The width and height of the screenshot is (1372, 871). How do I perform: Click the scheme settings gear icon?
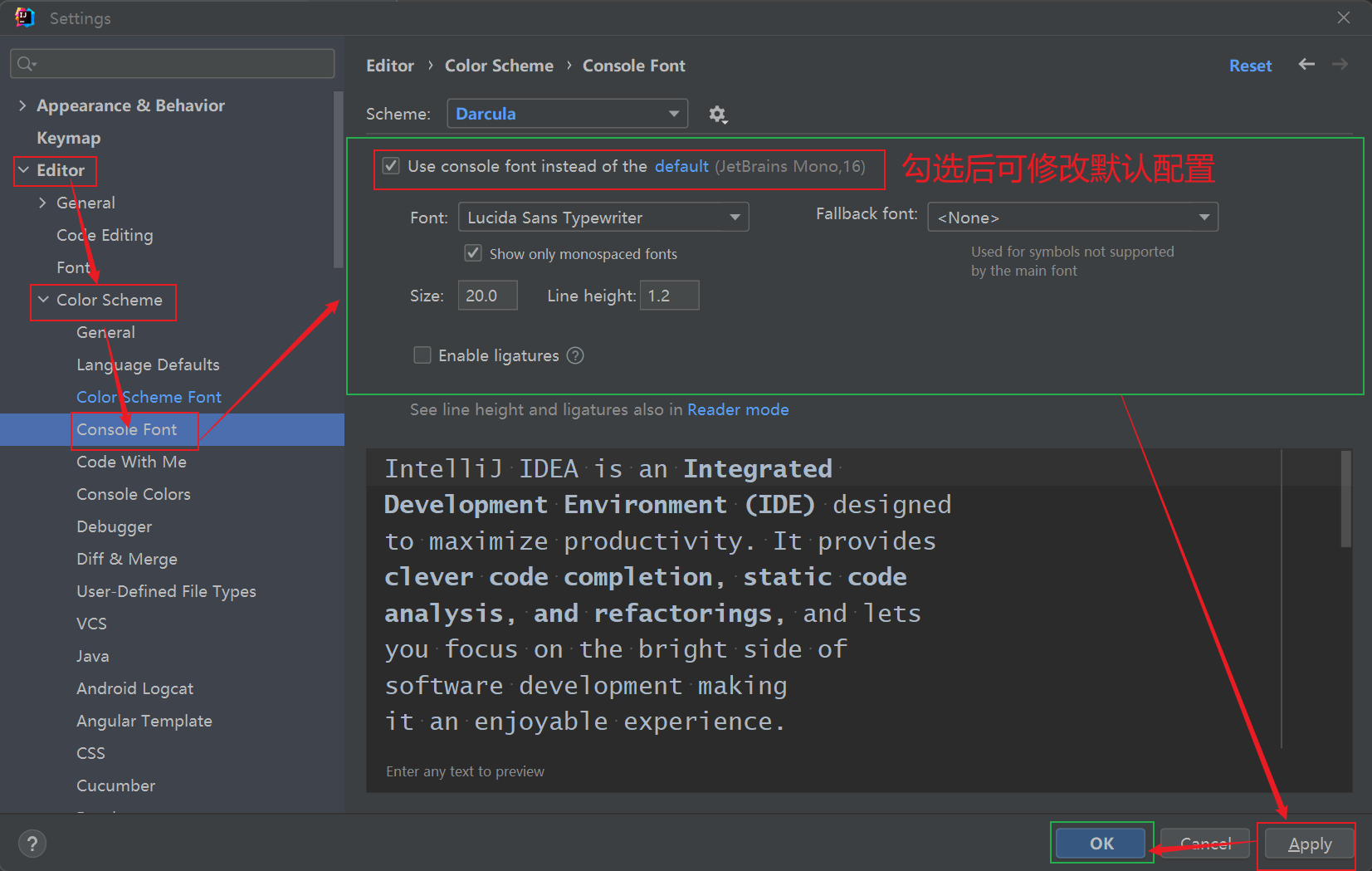tap(718, 115)
